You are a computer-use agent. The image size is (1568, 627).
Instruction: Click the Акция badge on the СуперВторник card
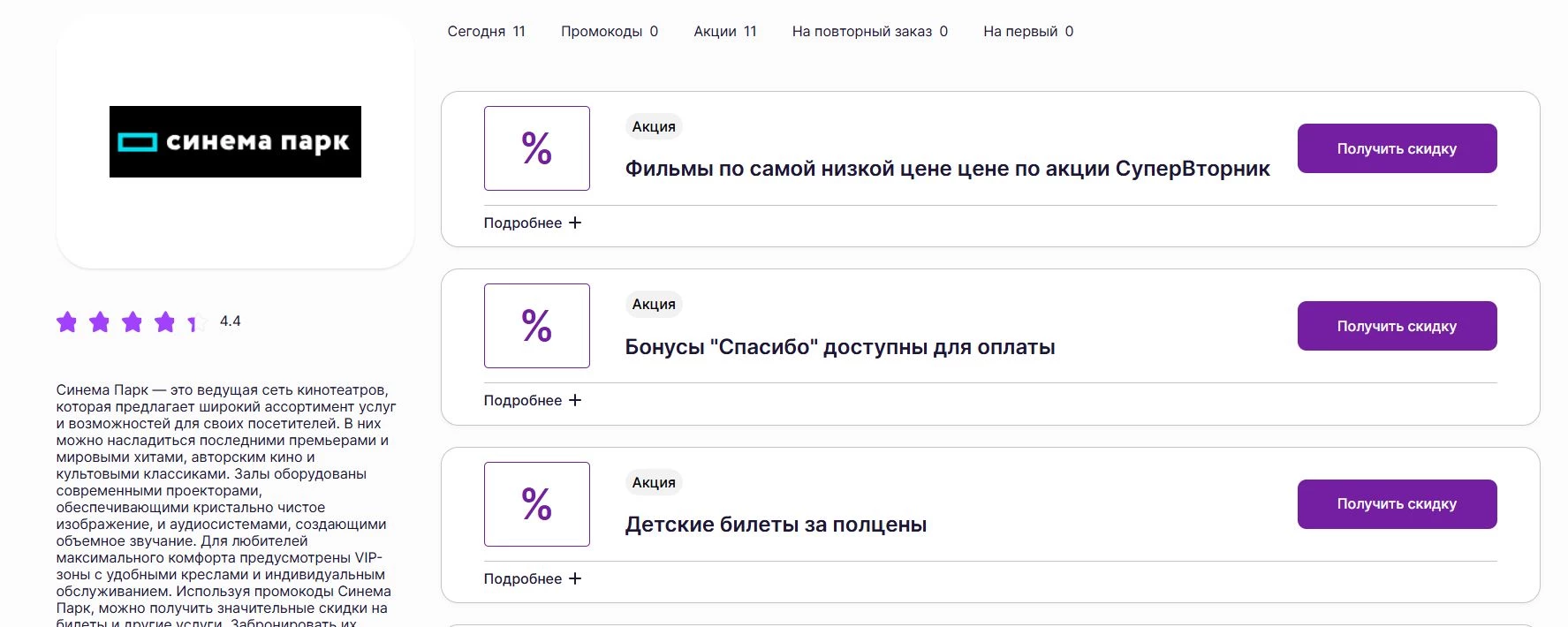[654, 126]
